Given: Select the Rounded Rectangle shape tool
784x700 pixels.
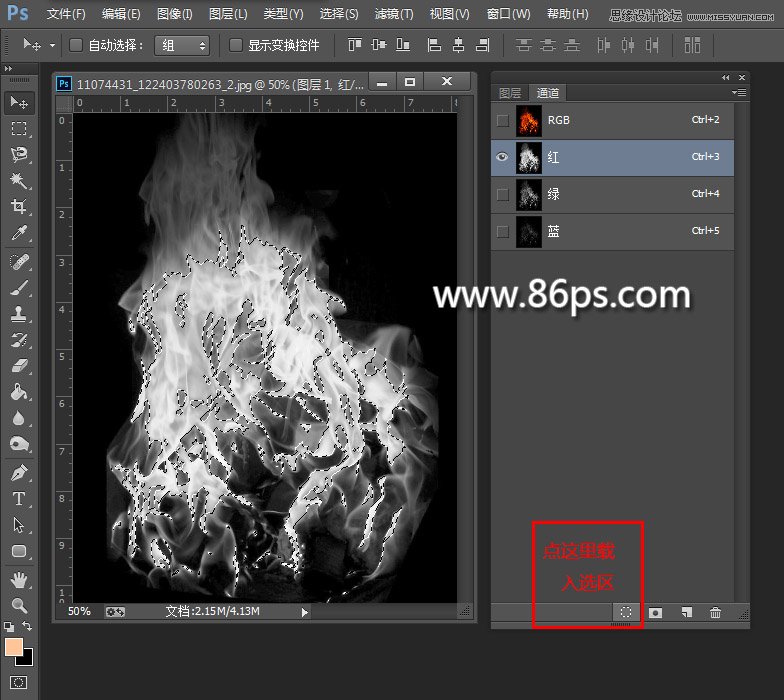Looking at the screenshot, I should (19, 551).
